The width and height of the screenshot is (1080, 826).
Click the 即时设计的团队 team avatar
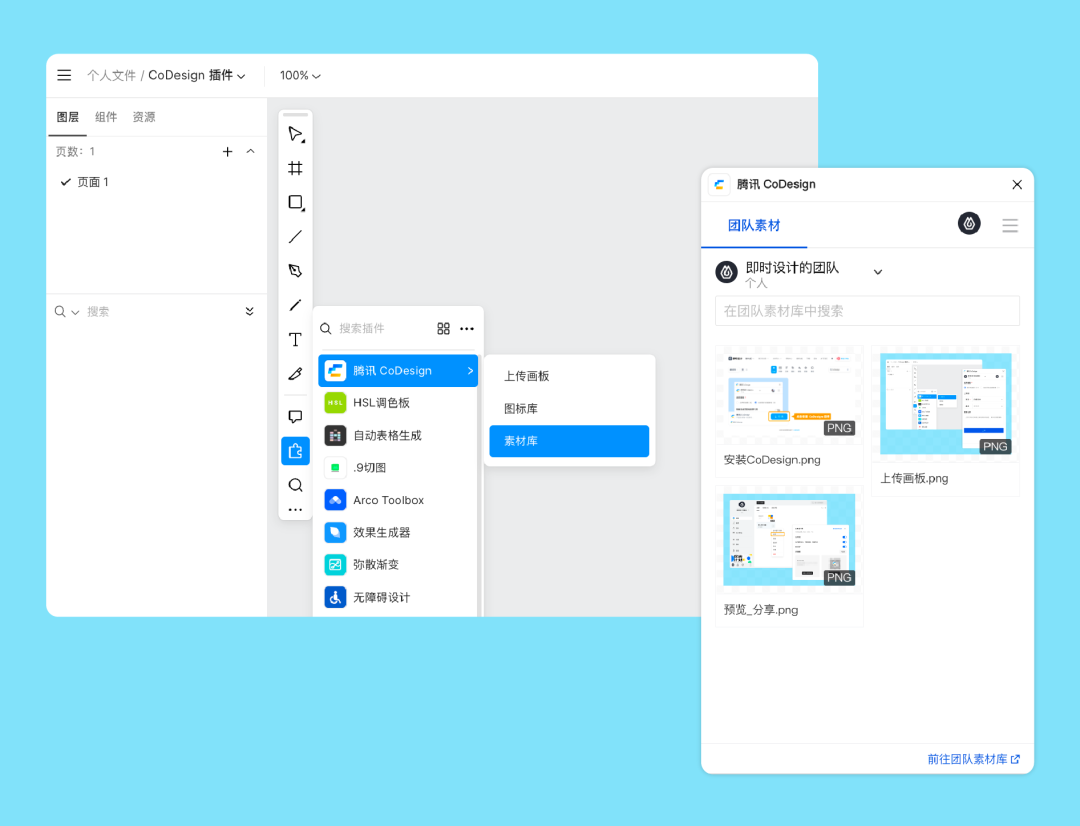tap(727, 272)
